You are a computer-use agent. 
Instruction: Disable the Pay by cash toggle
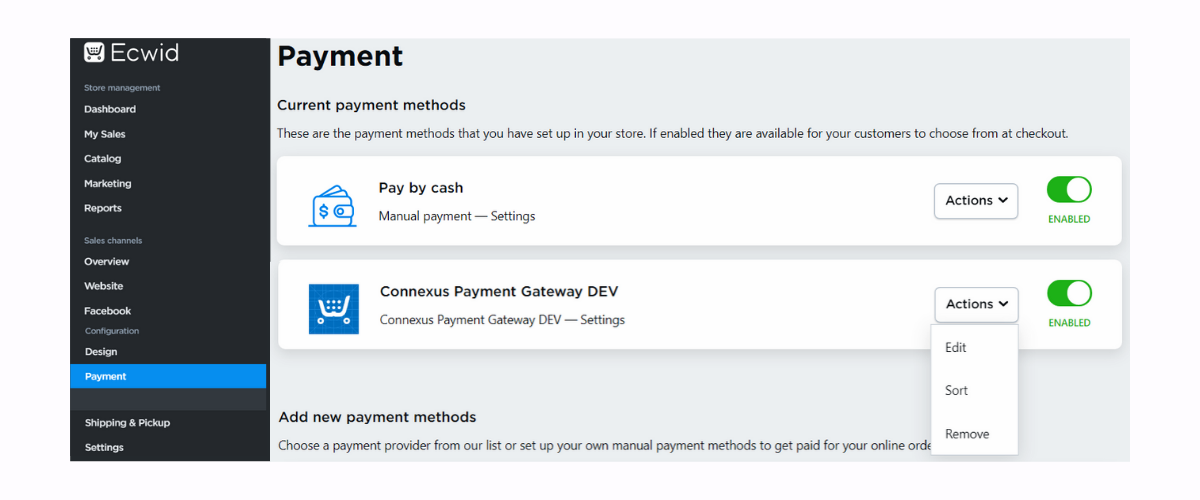(1069, 190)
